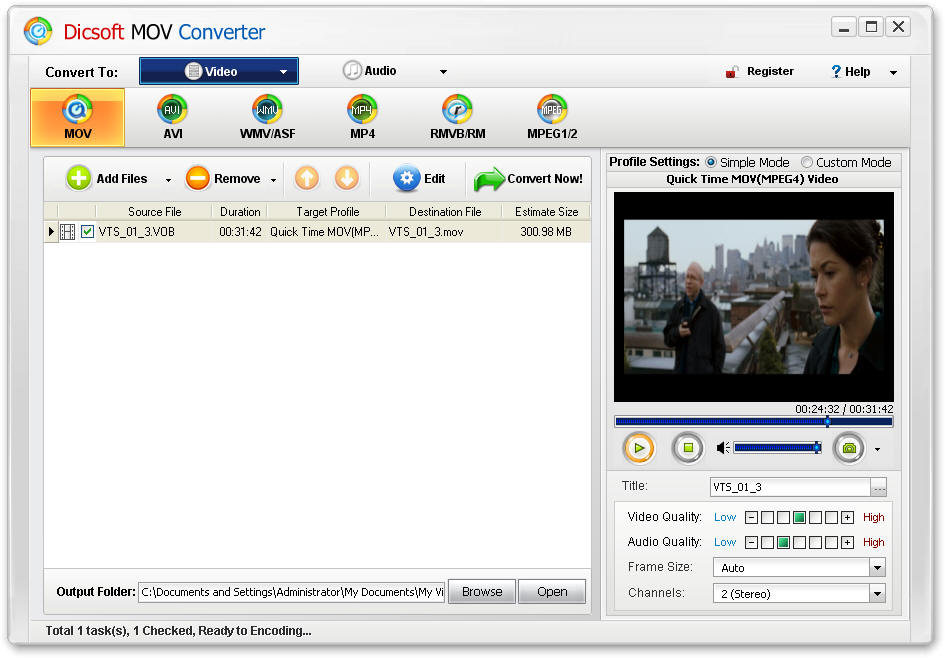Click the green Add Files plus icon

tap(78, 178)
